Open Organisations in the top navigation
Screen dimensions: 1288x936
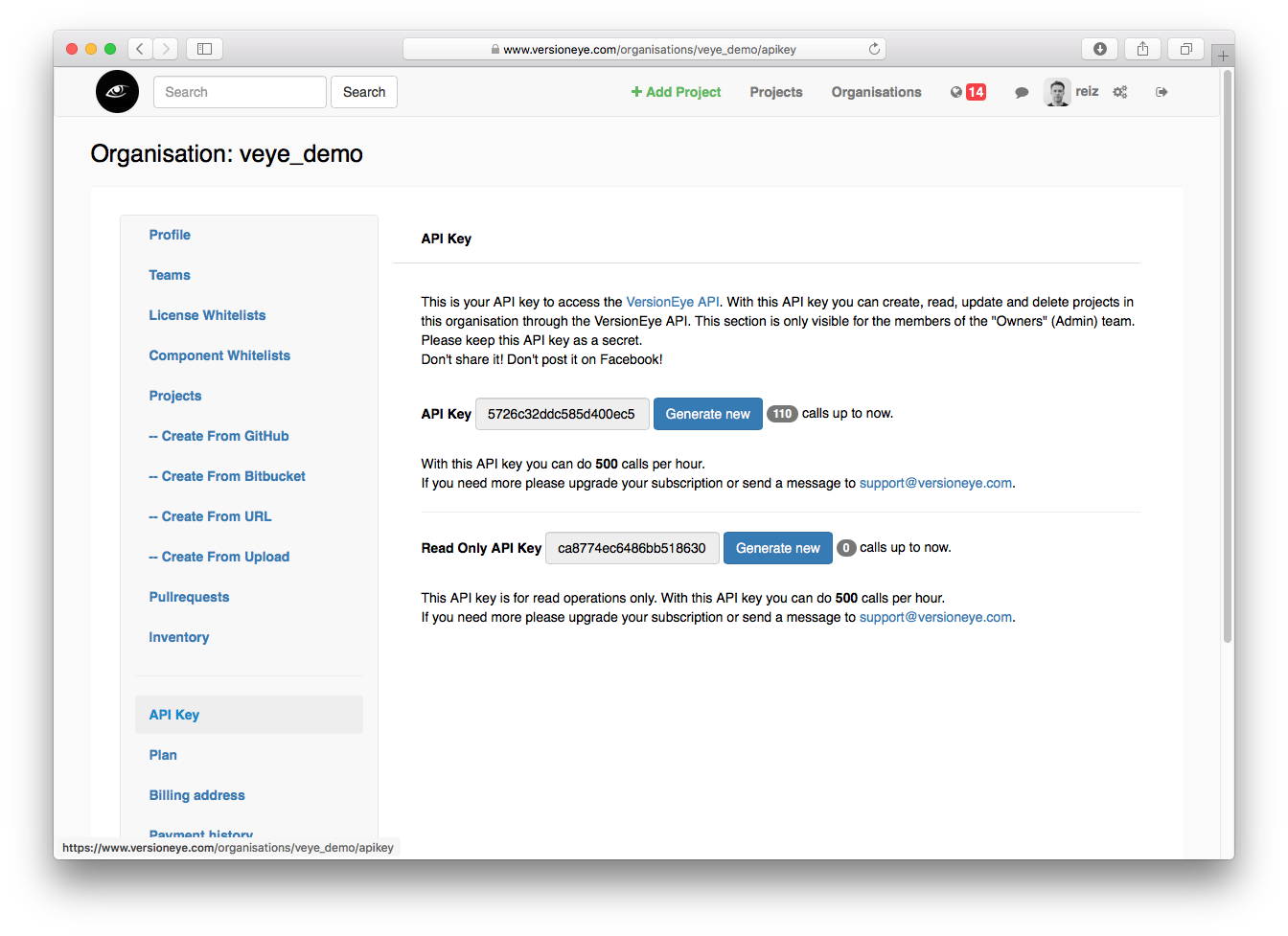pos(876,92)
